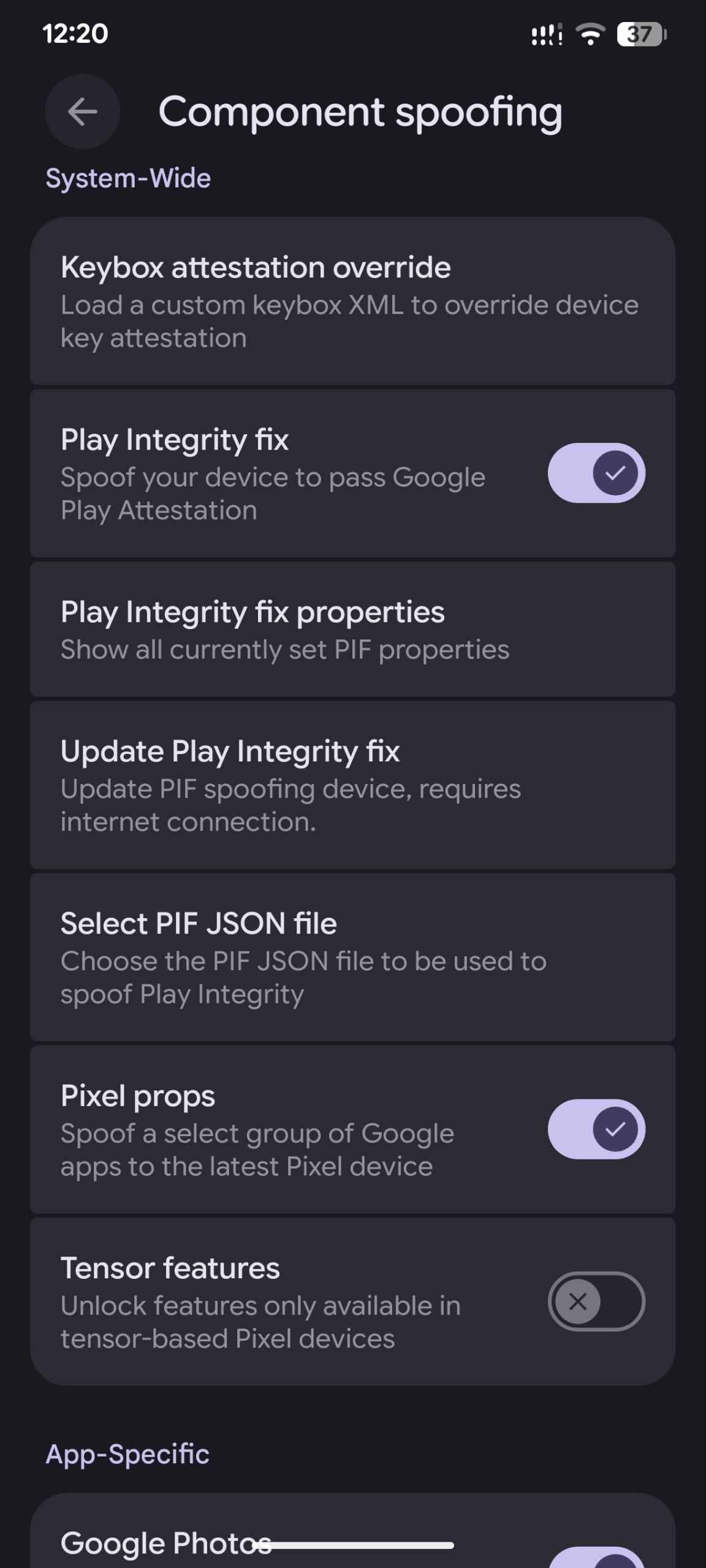Tap the bottom home gesture bar
This screenshot has width=706, height=1568.
tap(360, 1545)
